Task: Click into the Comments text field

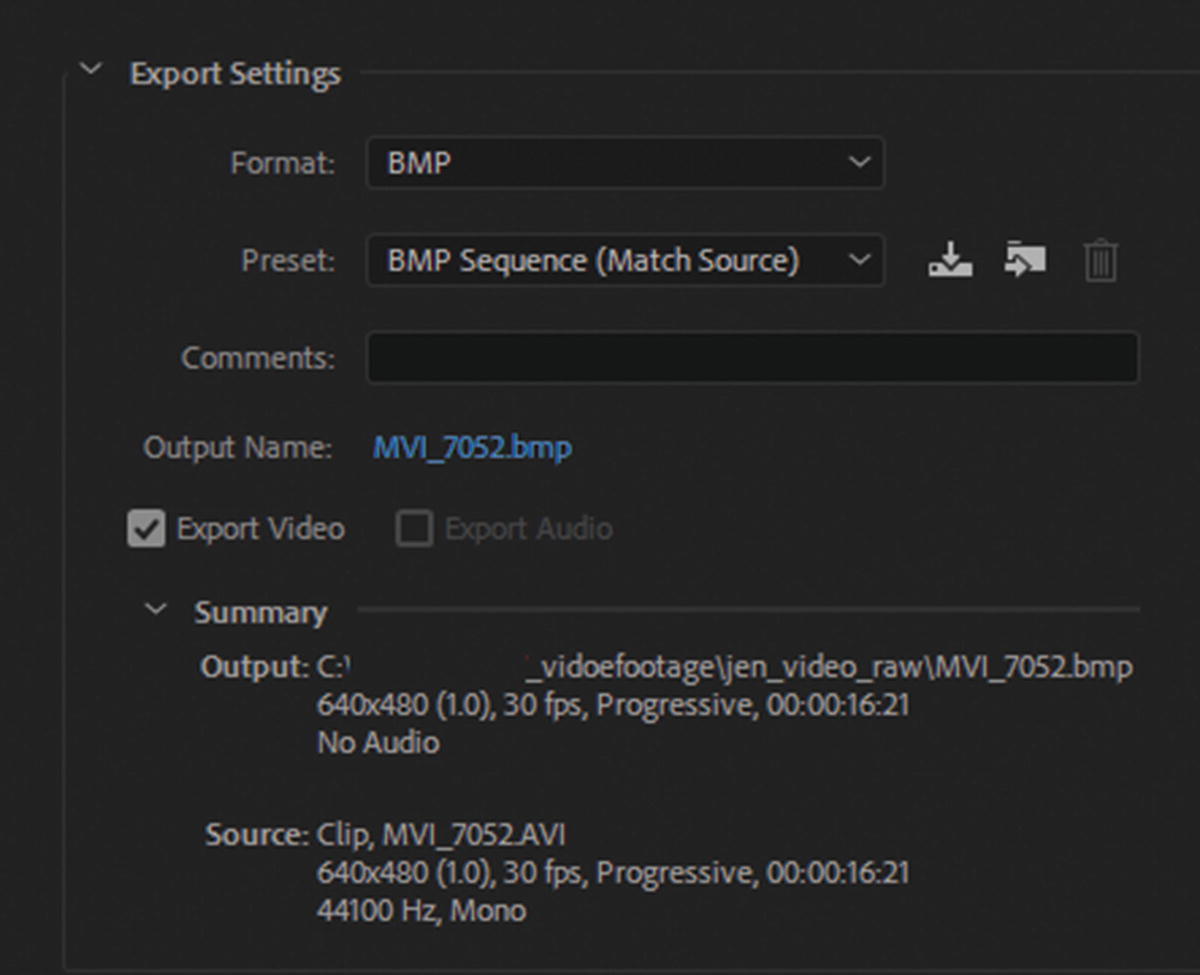Action: click(x=752, y=358)
